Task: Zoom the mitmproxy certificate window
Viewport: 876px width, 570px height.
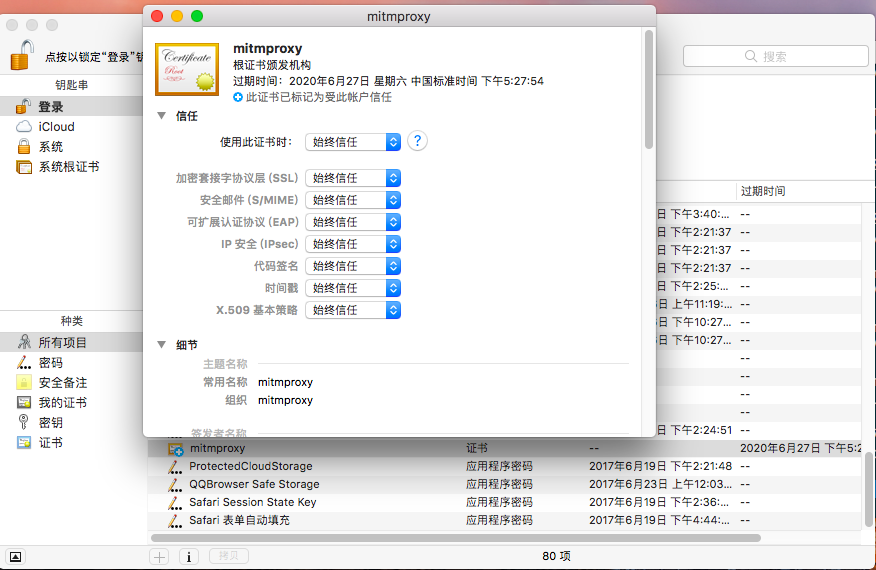Action: click(197, 16)
